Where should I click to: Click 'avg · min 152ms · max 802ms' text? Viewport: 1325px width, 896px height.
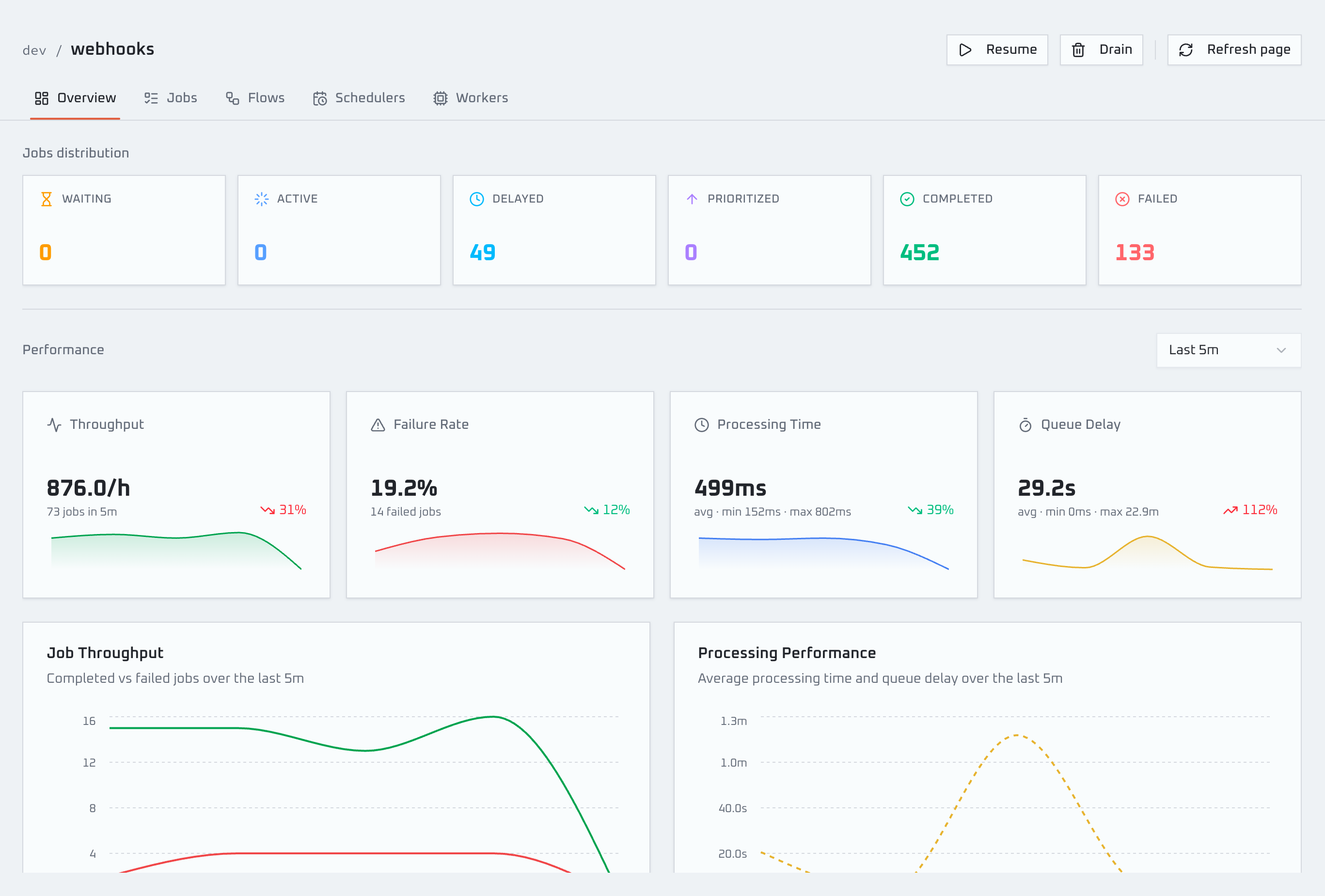click(772, 512)
